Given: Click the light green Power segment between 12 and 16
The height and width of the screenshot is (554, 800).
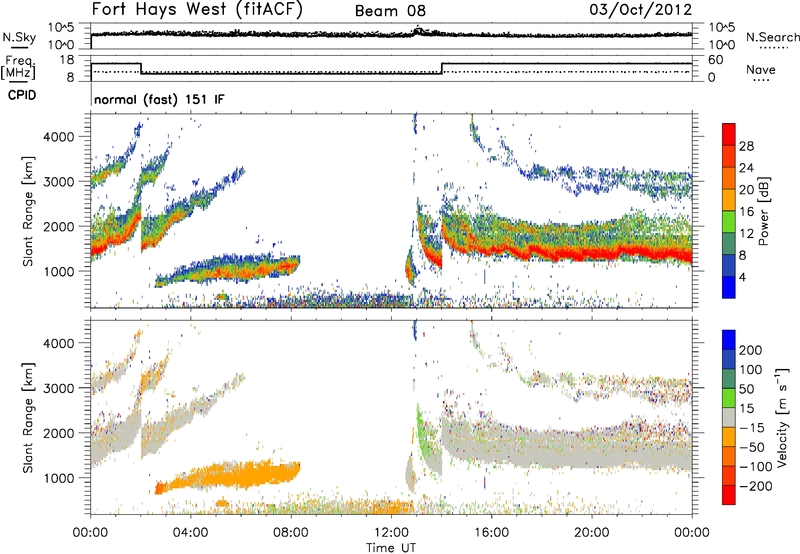Looking at the screenshot, I should click(729, 221).
